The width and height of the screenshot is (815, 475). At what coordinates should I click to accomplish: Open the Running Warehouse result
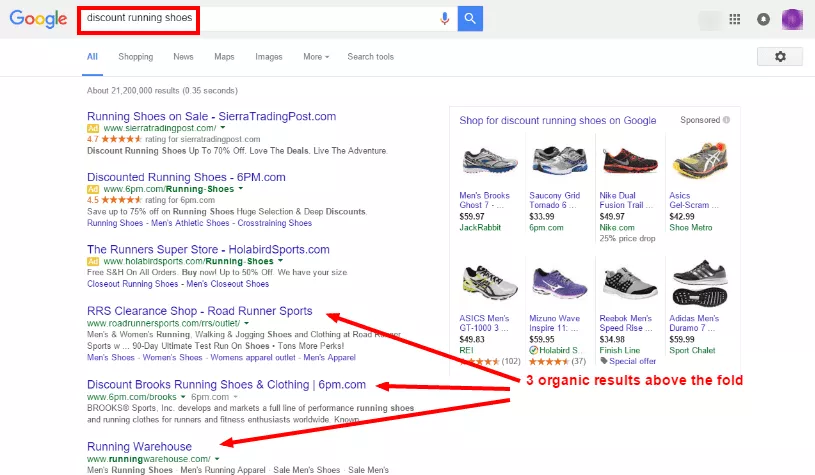pyautogui.click(x=139, y=446)
